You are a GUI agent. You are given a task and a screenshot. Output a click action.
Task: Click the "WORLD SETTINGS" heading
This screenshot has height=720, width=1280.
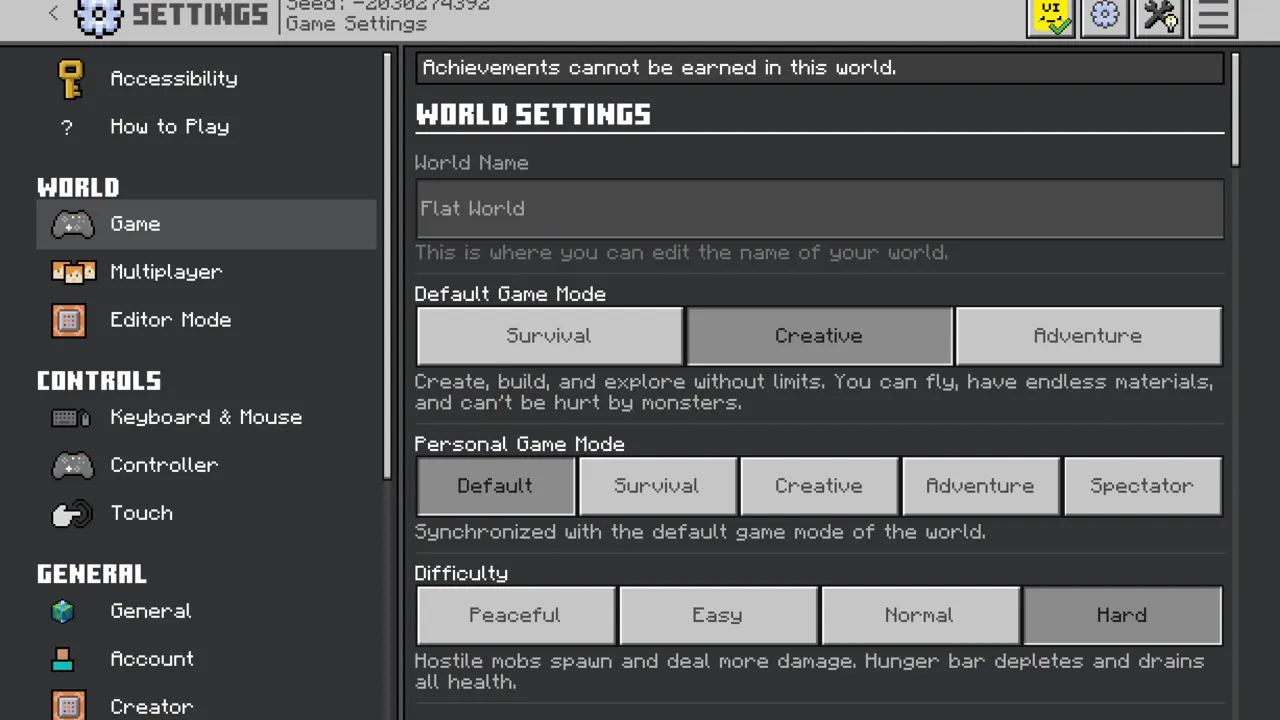(x=533, y=115)
